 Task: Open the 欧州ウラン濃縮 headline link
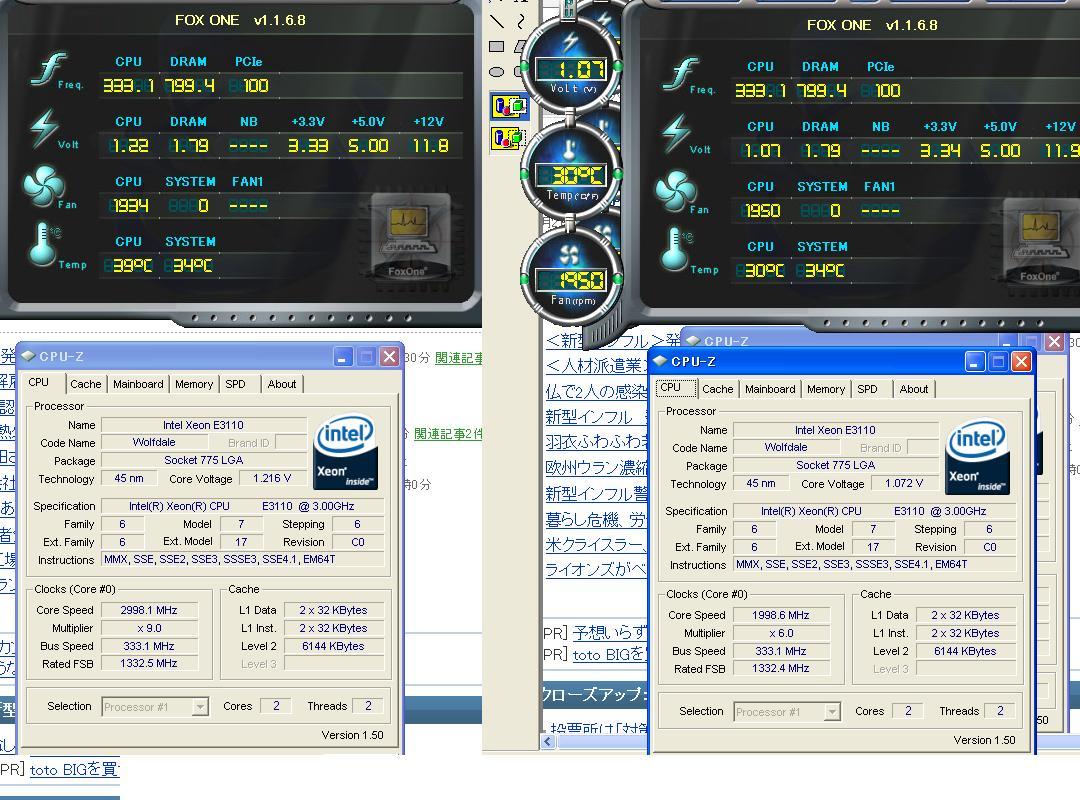(596, 467)
